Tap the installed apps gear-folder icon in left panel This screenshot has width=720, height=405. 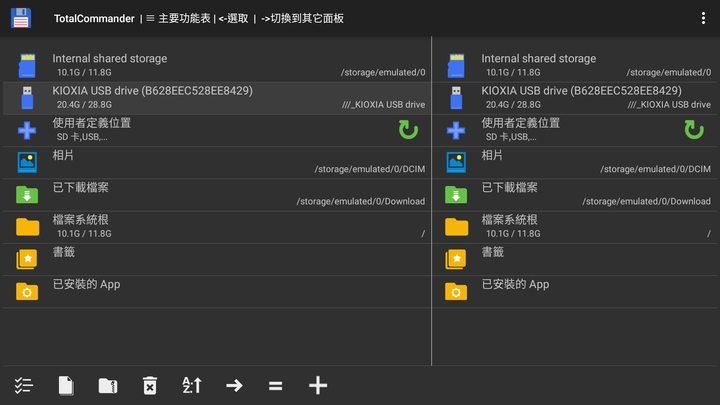click(27, 291)
